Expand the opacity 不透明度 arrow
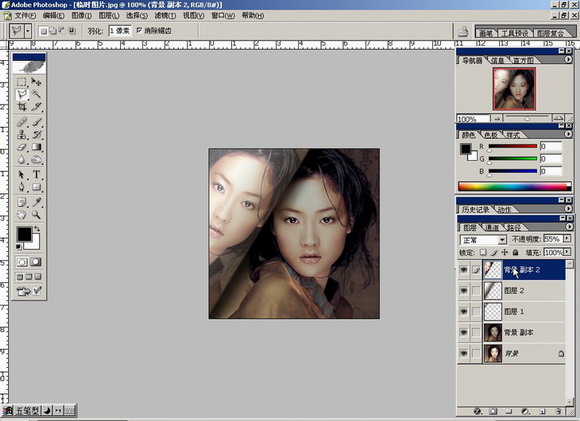 click(x=567, y=239)
